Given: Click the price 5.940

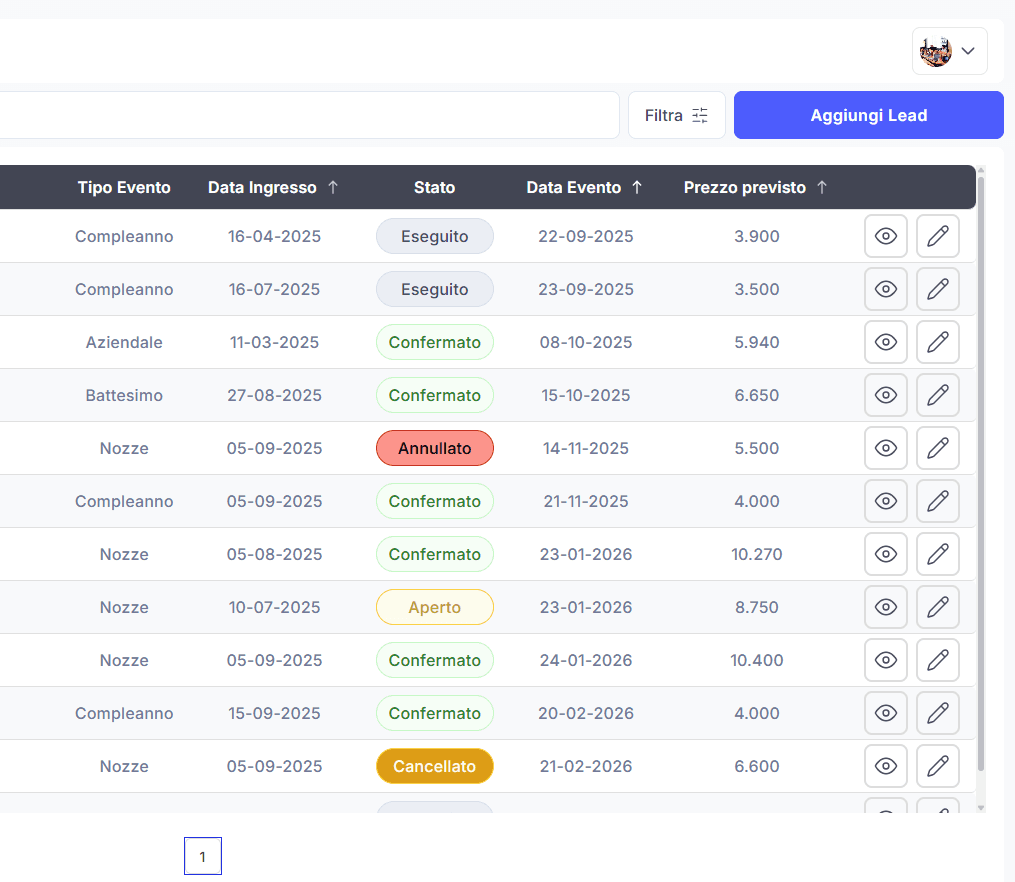Looking at the screenshot, I should click(757, 342).
